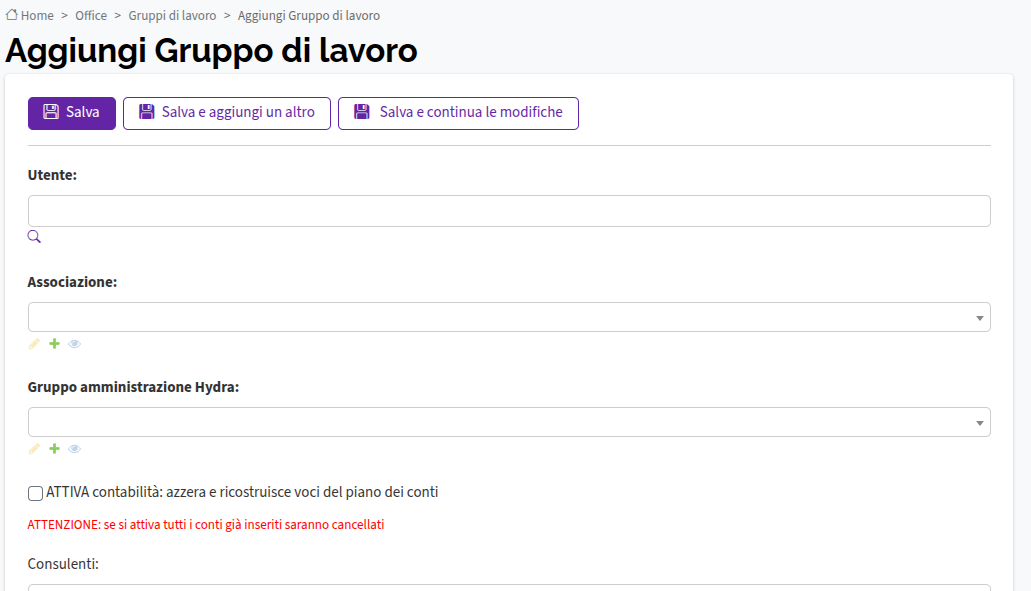Click Salva e continua le modifiche
This screenshot has height=591, width=1031.
(x=458, y=113)
